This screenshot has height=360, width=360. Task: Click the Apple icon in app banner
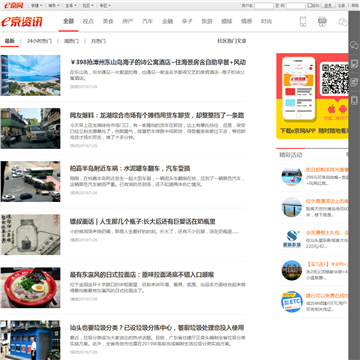click(x=331, y=109)
